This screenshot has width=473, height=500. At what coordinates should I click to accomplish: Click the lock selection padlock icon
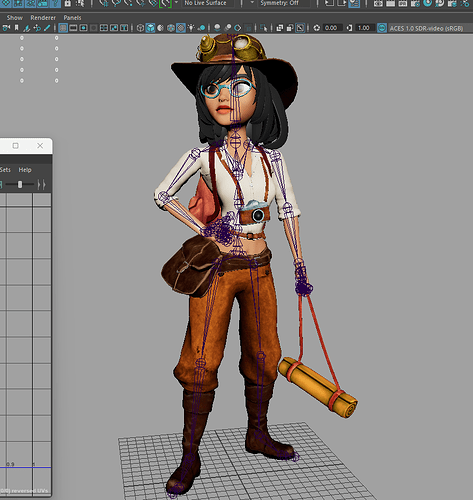(x=68, y=3)
